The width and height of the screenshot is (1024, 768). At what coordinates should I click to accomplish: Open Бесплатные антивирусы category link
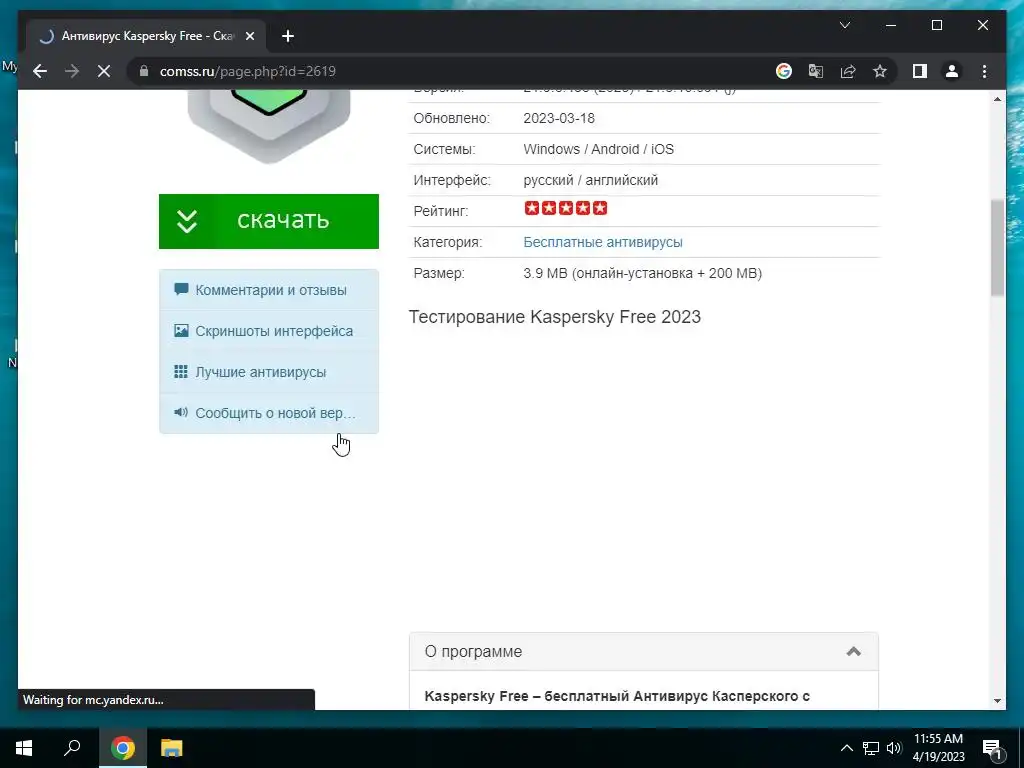pyautogui.click(x=603, y=242)
